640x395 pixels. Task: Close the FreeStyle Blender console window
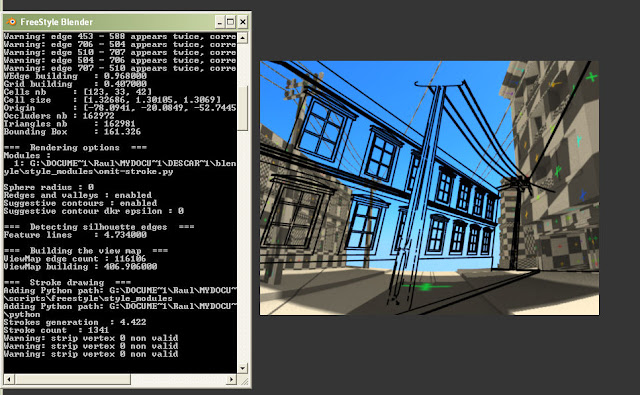pyautogui.click(x=242, y=22)
